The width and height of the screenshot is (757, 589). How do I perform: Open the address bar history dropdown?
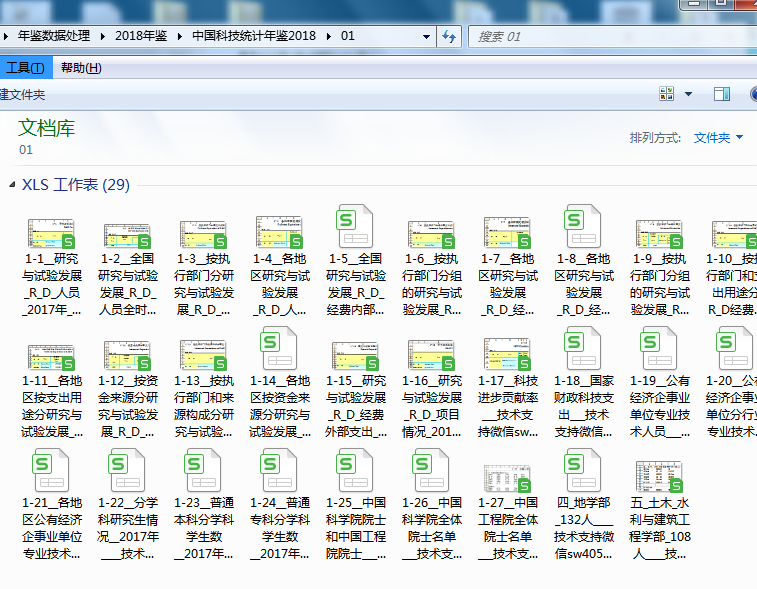[426, 37]
